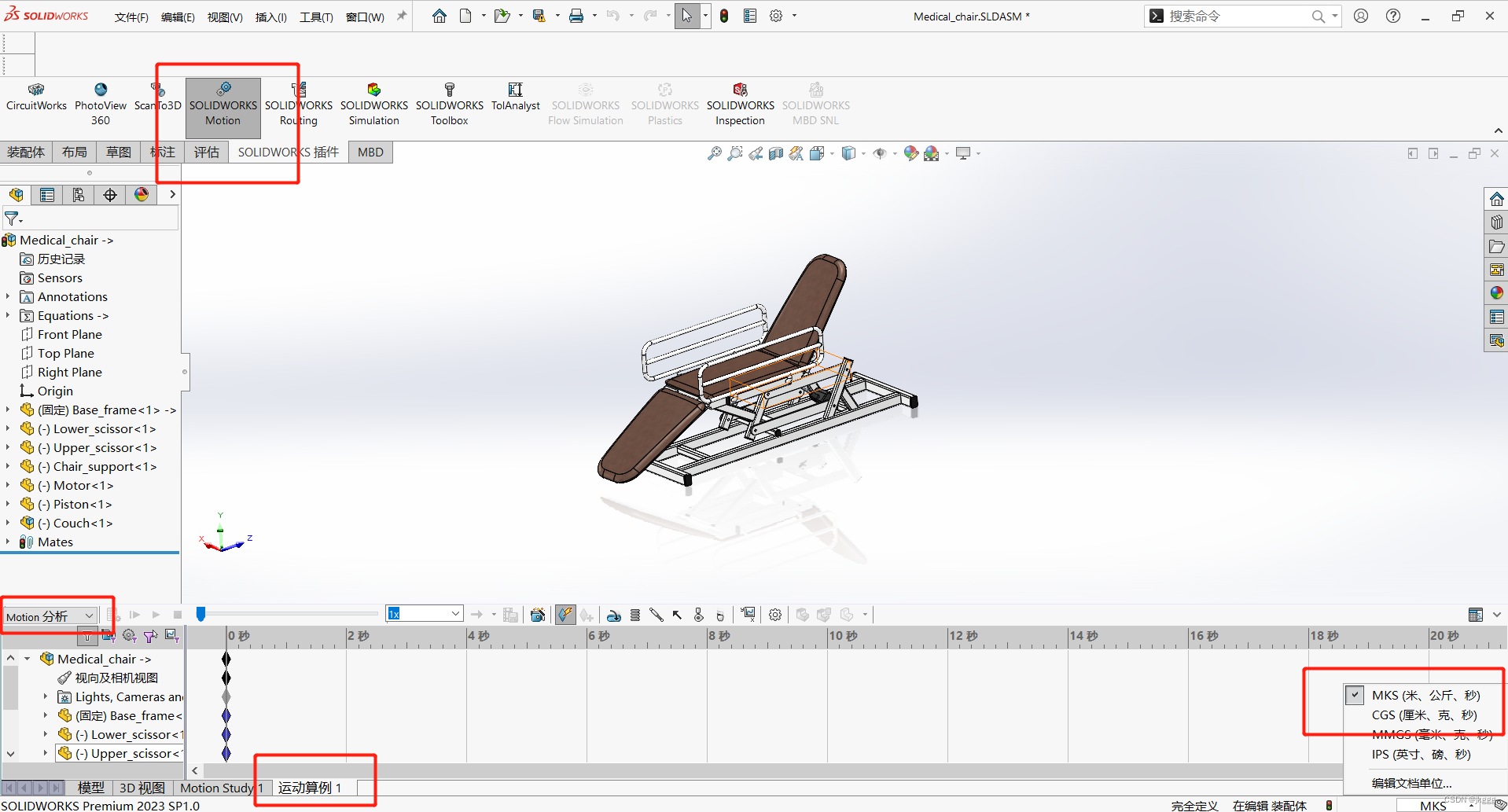Enable the SOLIDWORKS Simulation add-in
This screenshot has width=1508, height=812.
(374, 106)
